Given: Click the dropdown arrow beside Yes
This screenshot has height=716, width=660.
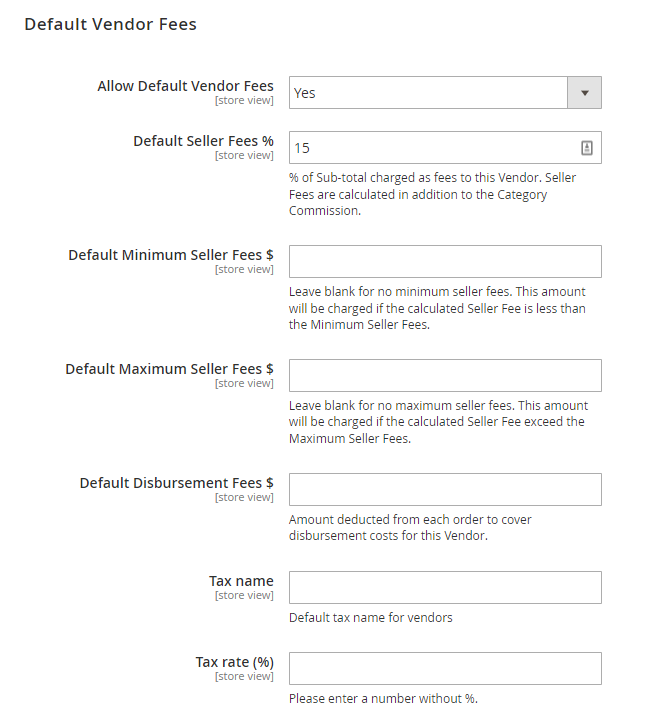Looking at the screenshot, I should pyautogui.click(x=584, y=93).
